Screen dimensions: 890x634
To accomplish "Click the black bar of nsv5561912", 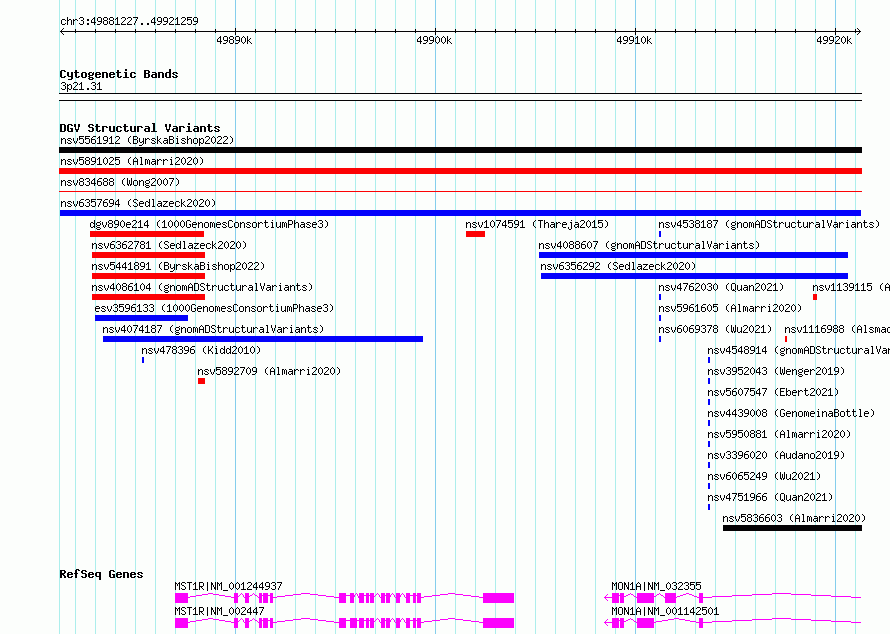I will pyautogui.click(x=460, y=150).
